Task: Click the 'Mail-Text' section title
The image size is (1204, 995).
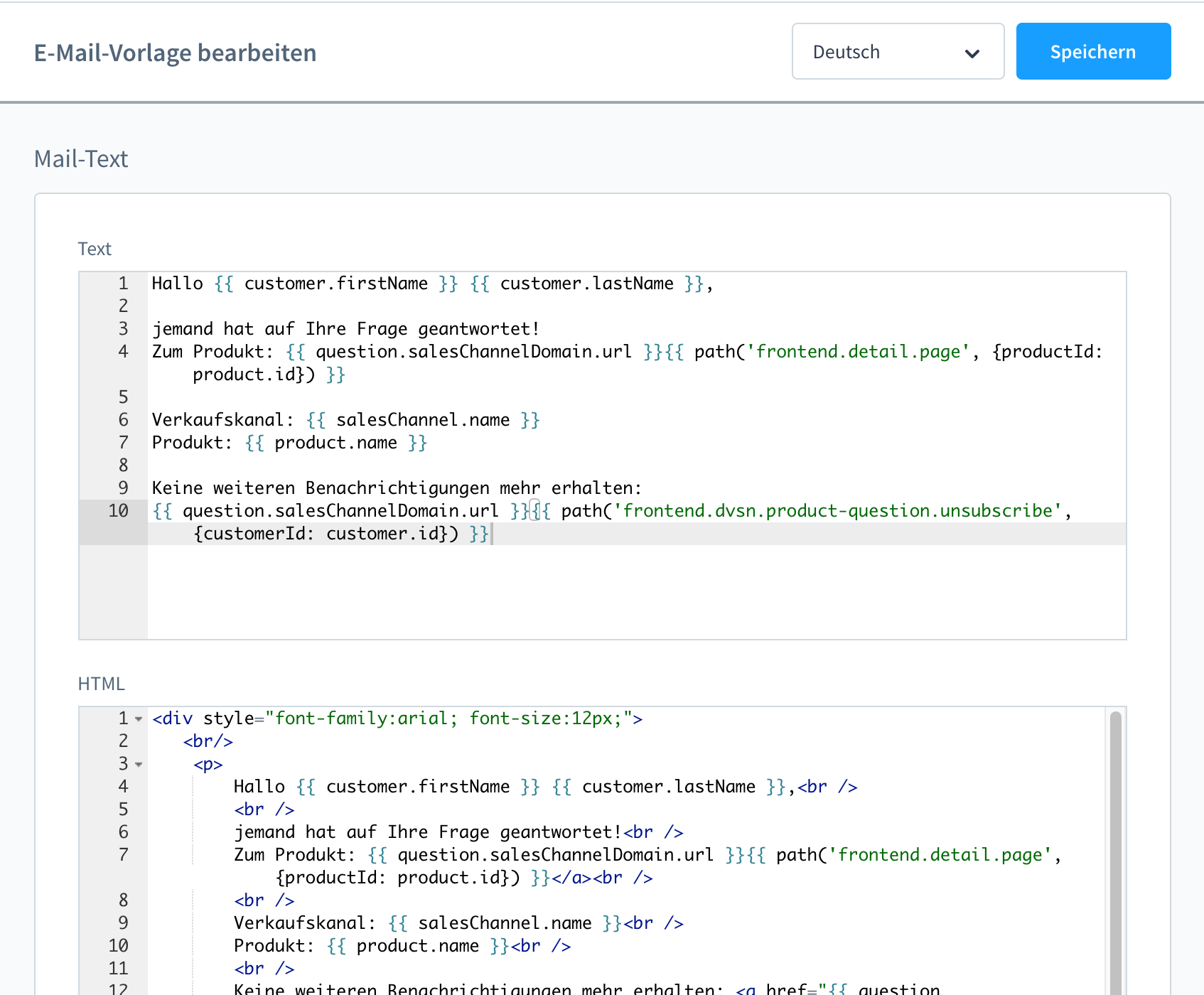Action: point(81,158)
